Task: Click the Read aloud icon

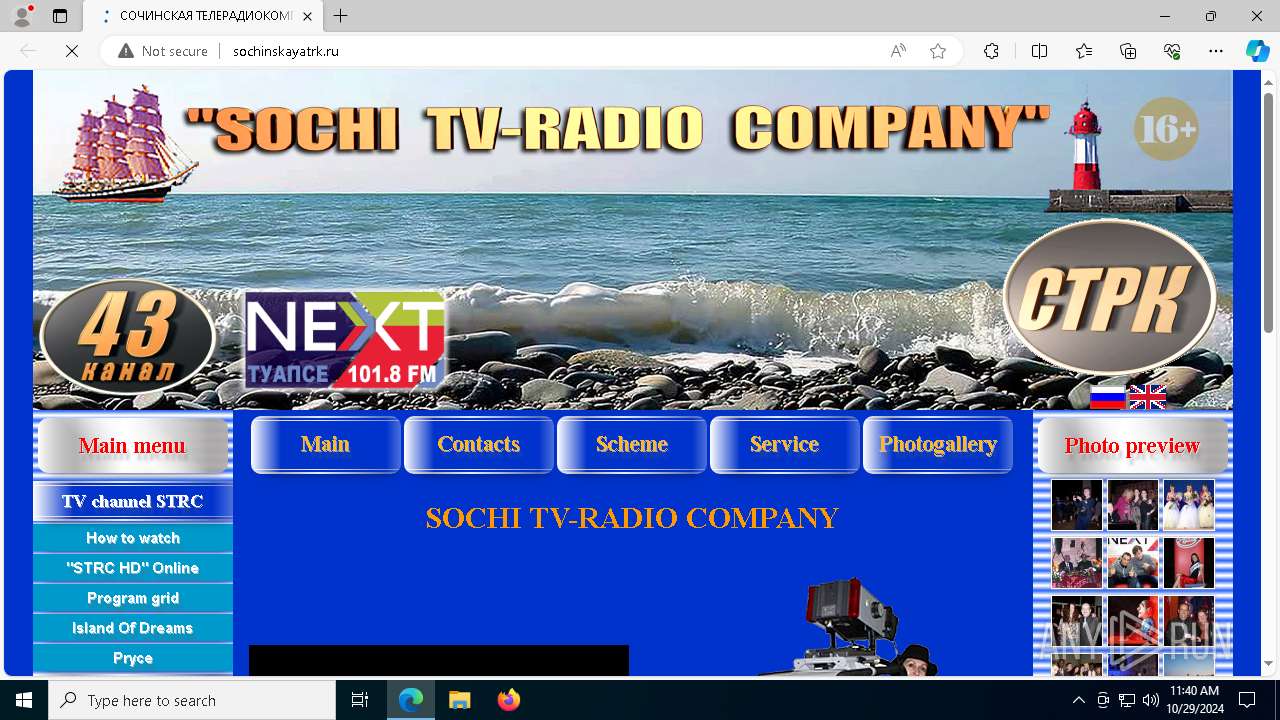Action: pyautogui.click(x=898, y=51)
